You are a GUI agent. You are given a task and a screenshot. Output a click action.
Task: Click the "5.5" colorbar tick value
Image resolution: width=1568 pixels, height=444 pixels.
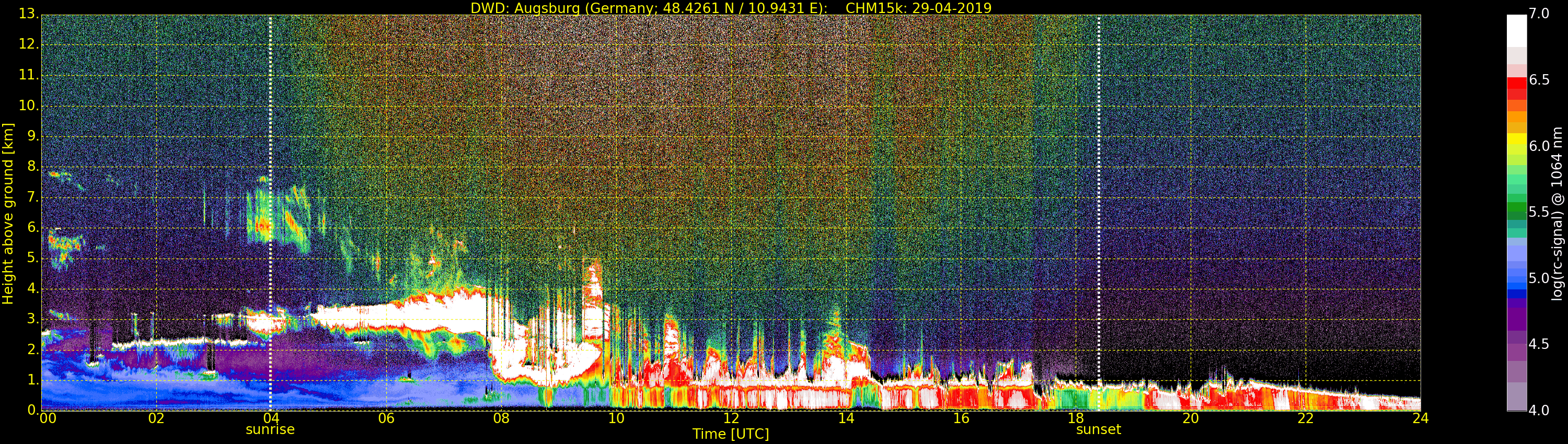click(1539, 212)
